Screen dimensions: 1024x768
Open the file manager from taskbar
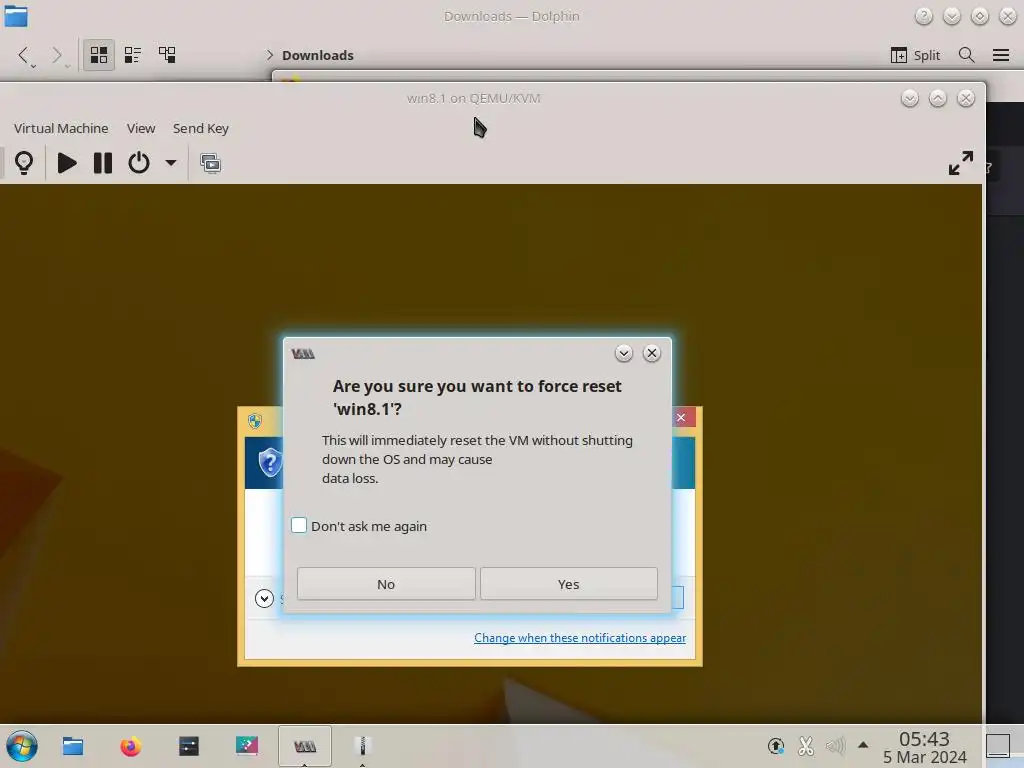pos(72,746)
